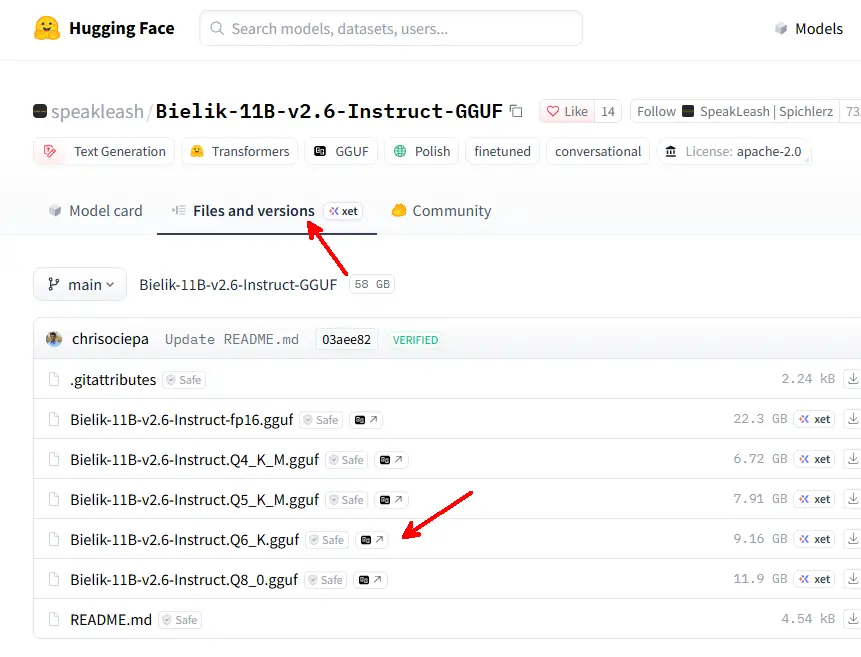
Task: Open GGUF viewer for Q4_K_M file
Action: click(x=392, y=460)
